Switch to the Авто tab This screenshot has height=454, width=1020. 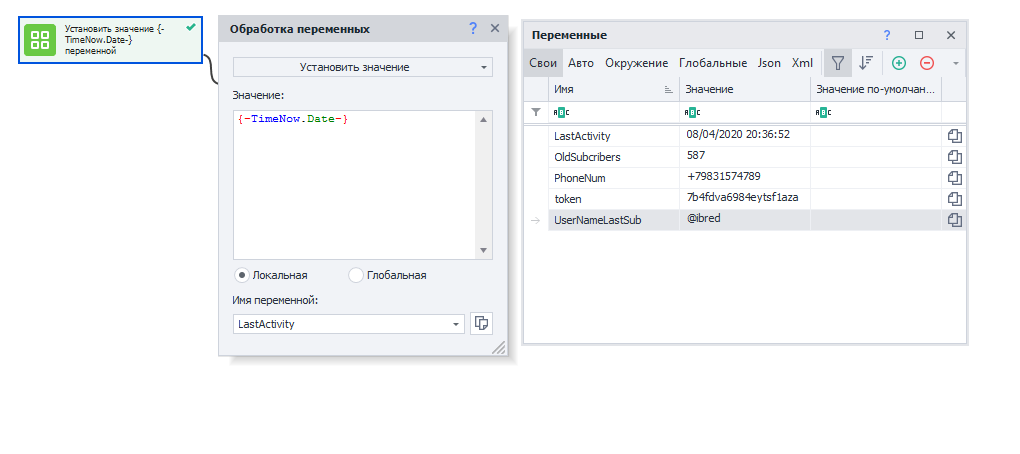(x=580, y=63)
